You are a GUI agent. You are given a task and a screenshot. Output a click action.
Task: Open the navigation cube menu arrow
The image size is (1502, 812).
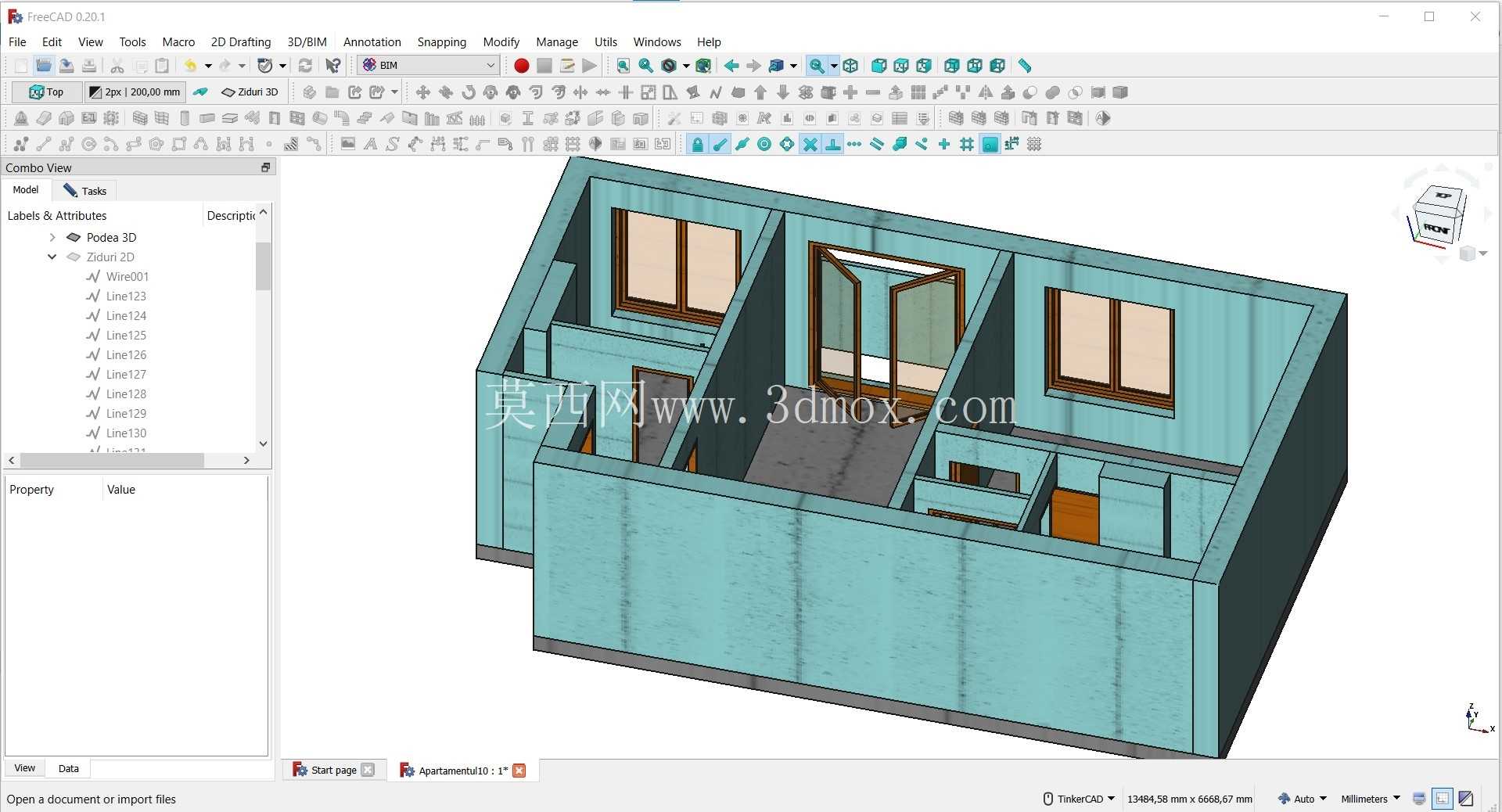[1483, 253]
